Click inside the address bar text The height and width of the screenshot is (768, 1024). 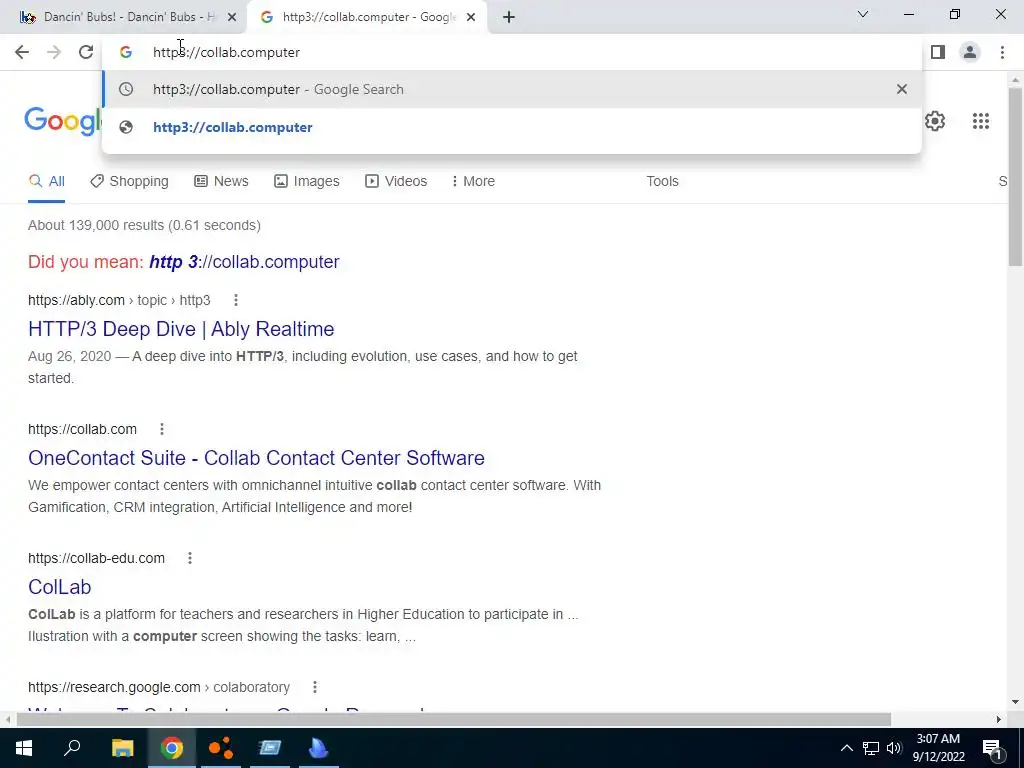click(226, 52)
